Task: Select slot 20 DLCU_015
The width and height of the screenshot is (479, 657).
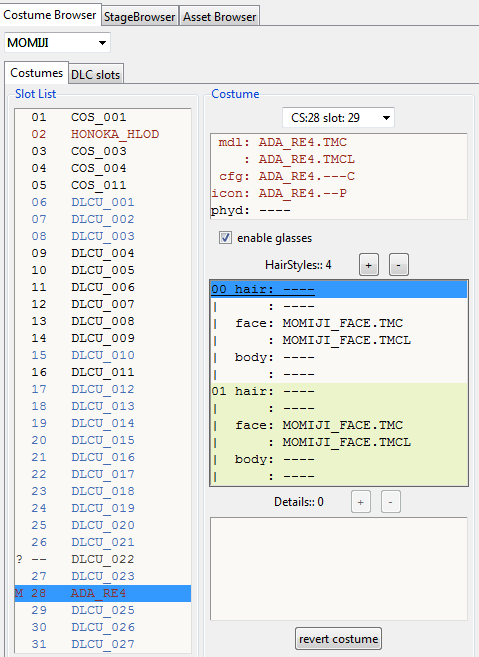Action: pos(103,440)
